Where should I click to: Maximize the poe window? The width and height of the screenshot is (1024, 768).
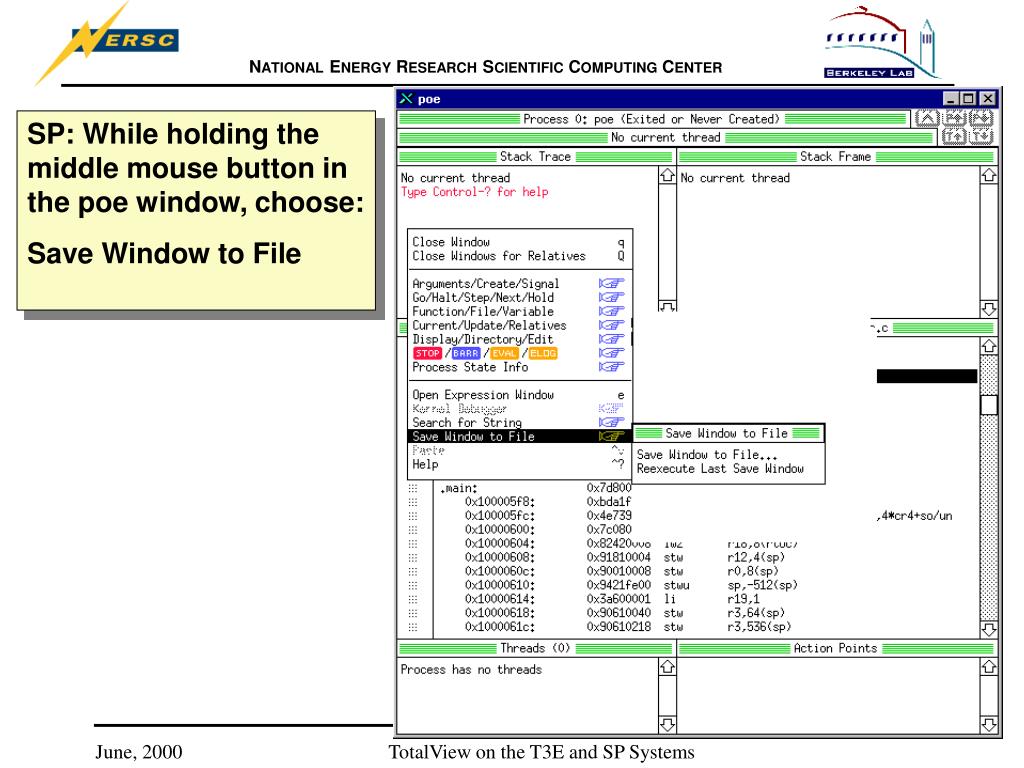tap(968, 99)
